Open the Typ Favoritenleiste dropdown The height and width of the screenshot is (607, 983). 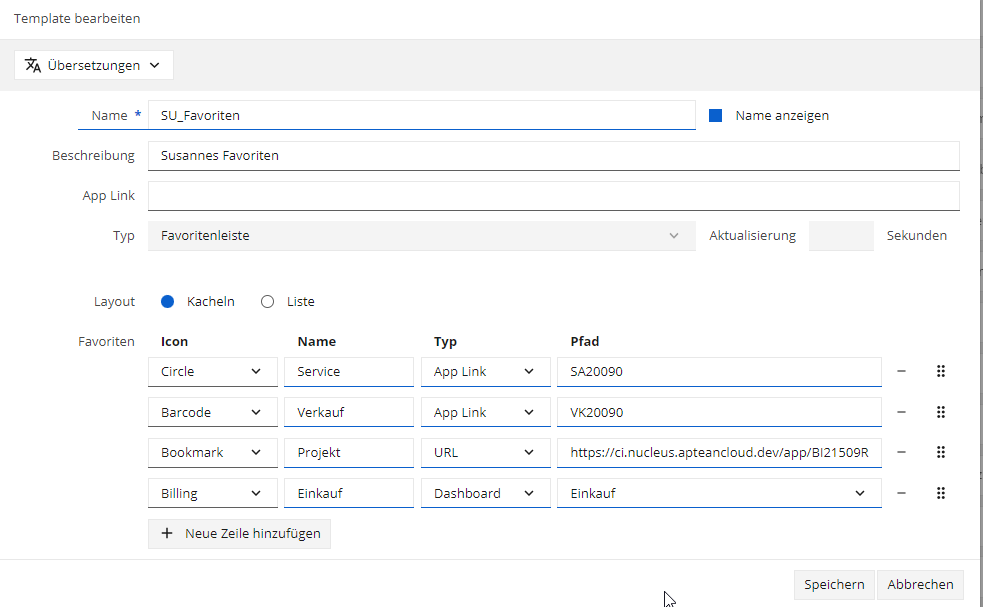pos(421,236)
